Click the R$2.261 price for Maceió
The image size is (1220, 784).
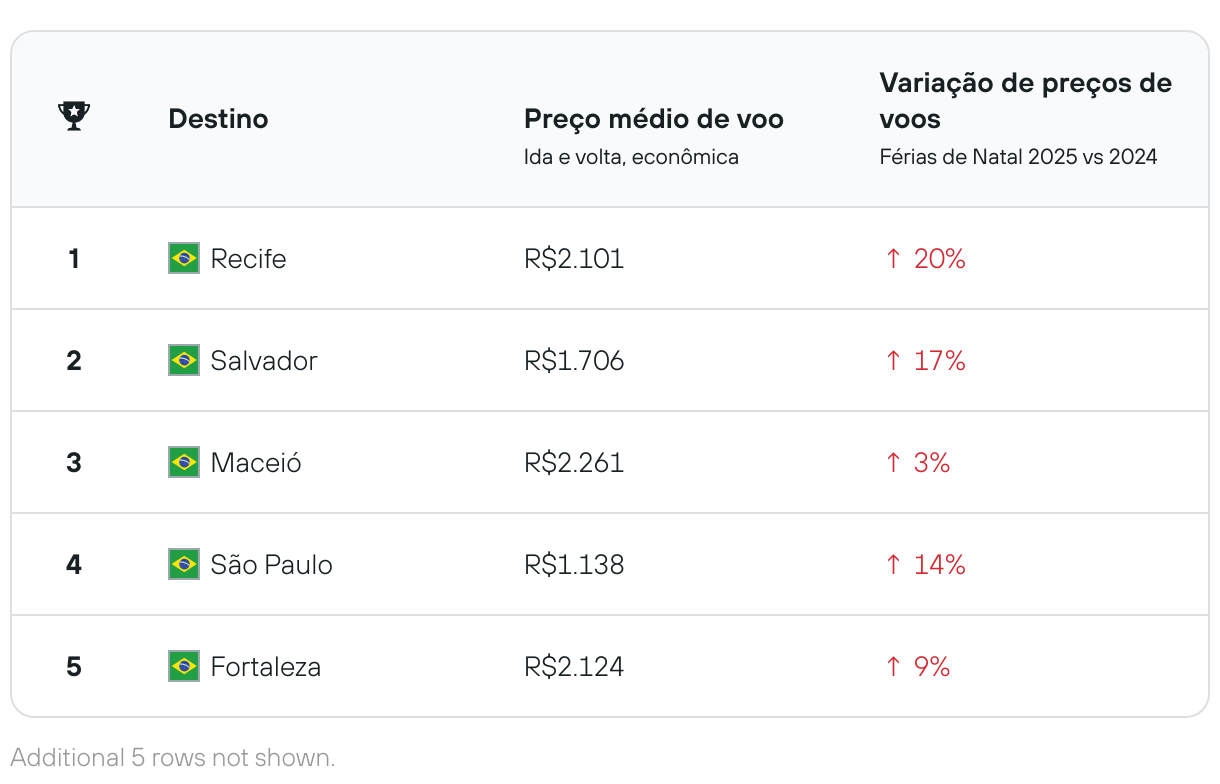[574, 463]
